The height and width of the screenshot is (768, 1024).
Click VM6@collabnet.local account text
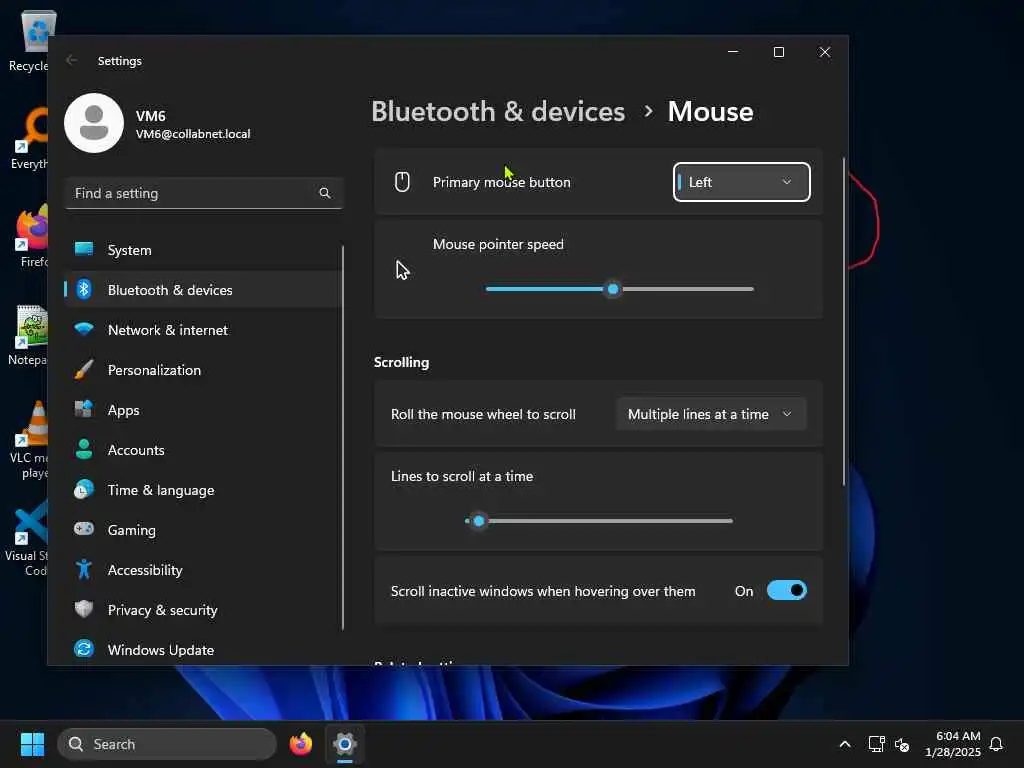coord(193,134)
